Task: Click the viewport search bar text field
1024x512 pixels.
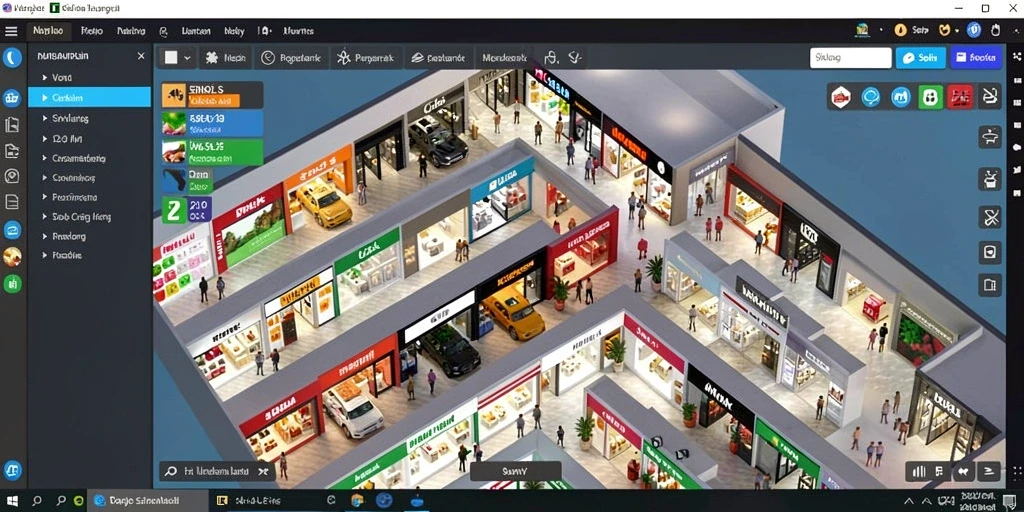Action: (x=216, y=471)
